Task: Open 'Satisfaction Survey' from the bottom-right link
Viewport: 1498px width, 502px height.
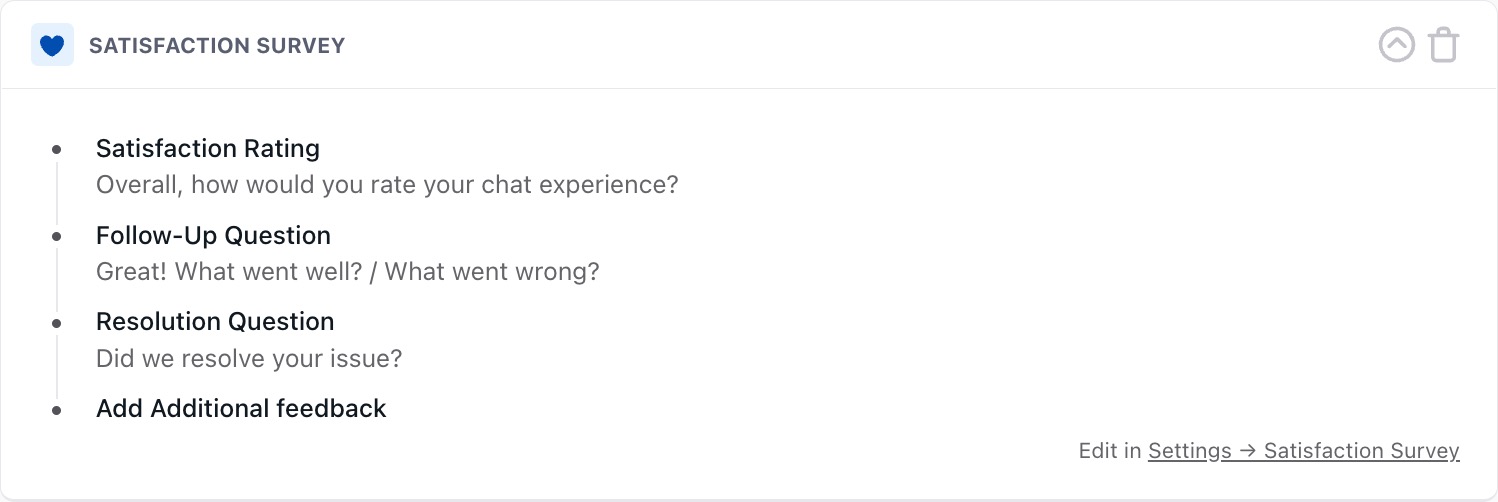Action: [1361, 451]
